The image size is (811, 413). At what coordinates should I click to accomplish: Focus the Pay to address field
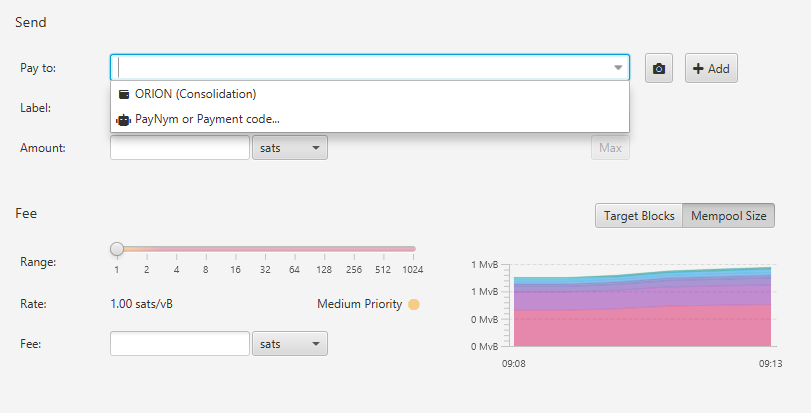[x=360, y=68]
